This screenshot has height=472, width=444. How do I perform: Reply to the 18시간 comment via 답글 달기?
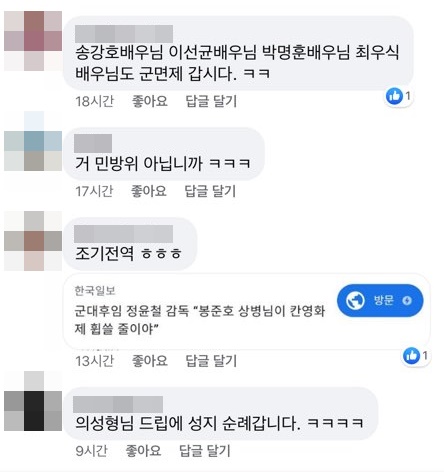tap(211, 101)
